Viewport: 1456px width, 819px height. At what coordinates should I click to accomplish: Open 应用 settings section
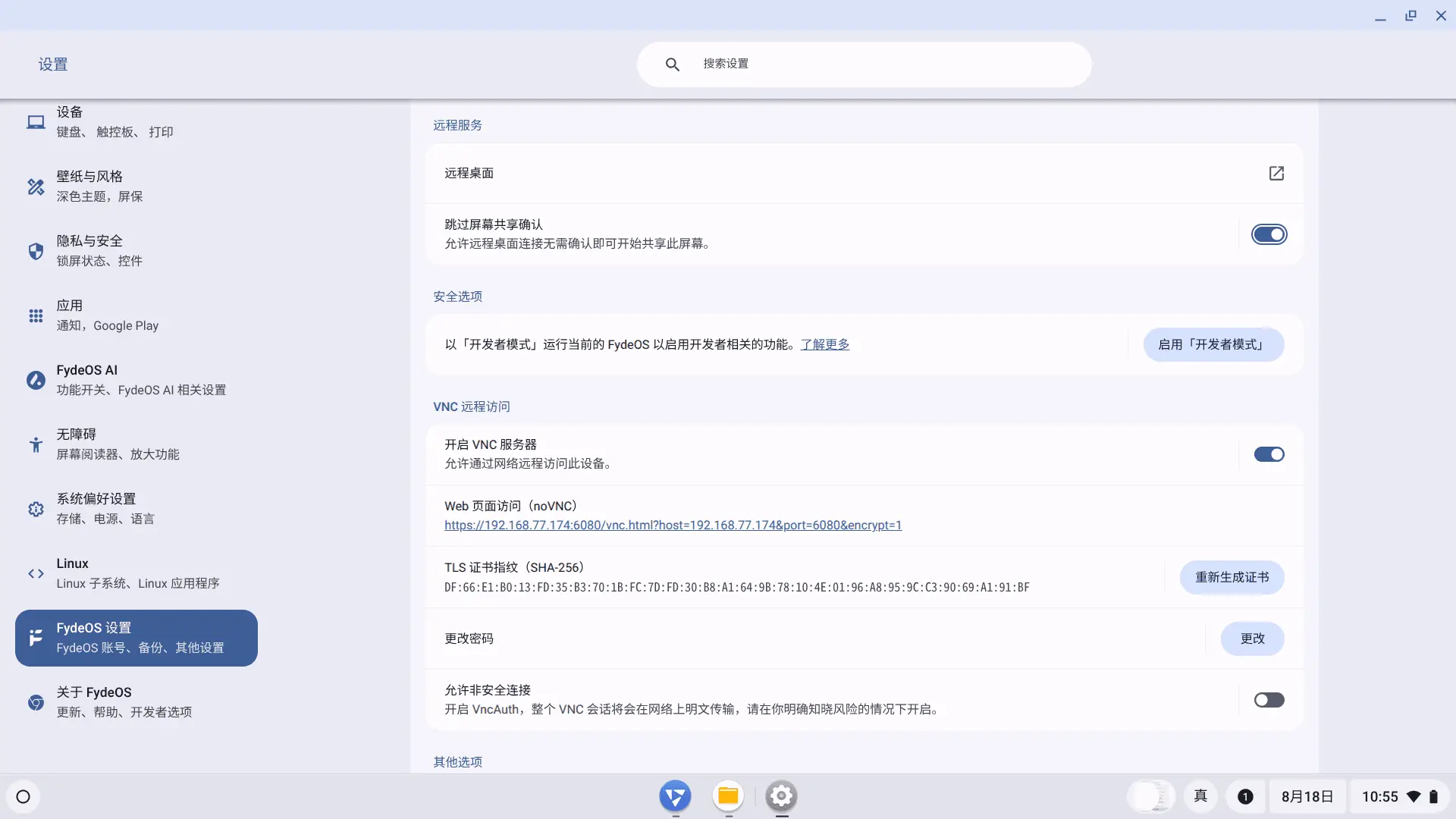coord(136,315)
